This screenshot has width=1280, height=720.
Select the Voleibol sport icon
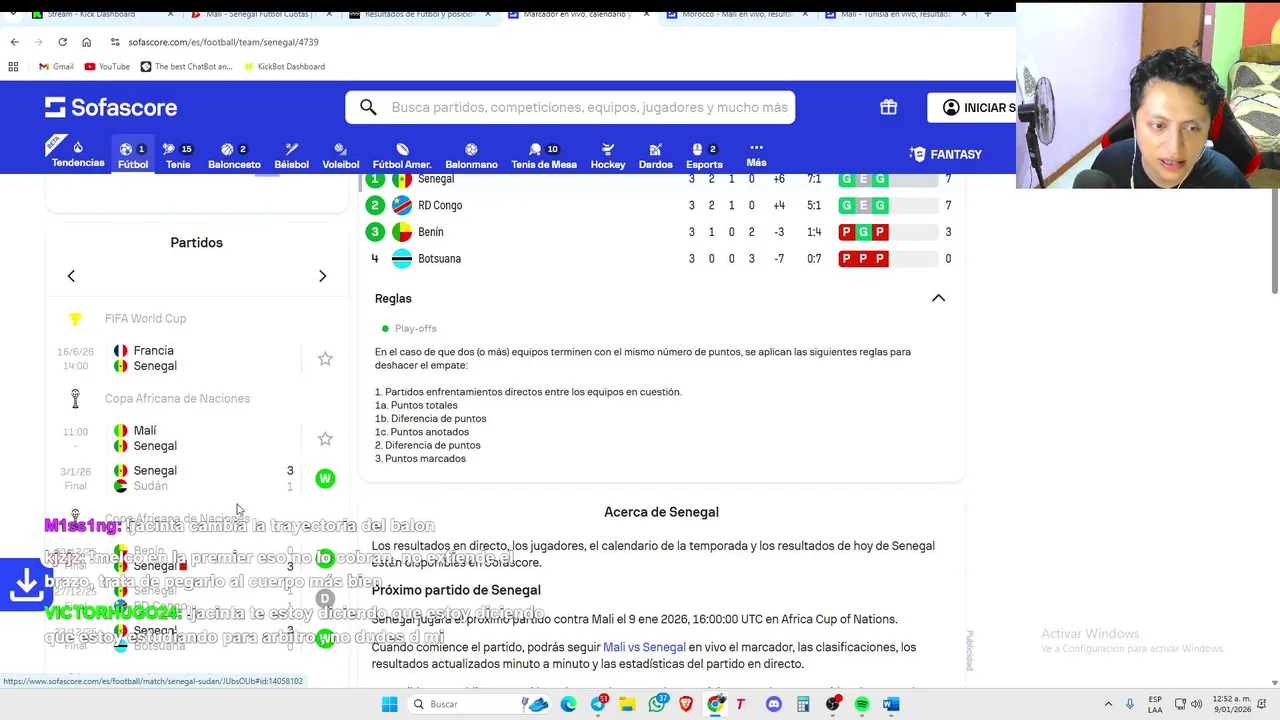[x=340, y=154]
